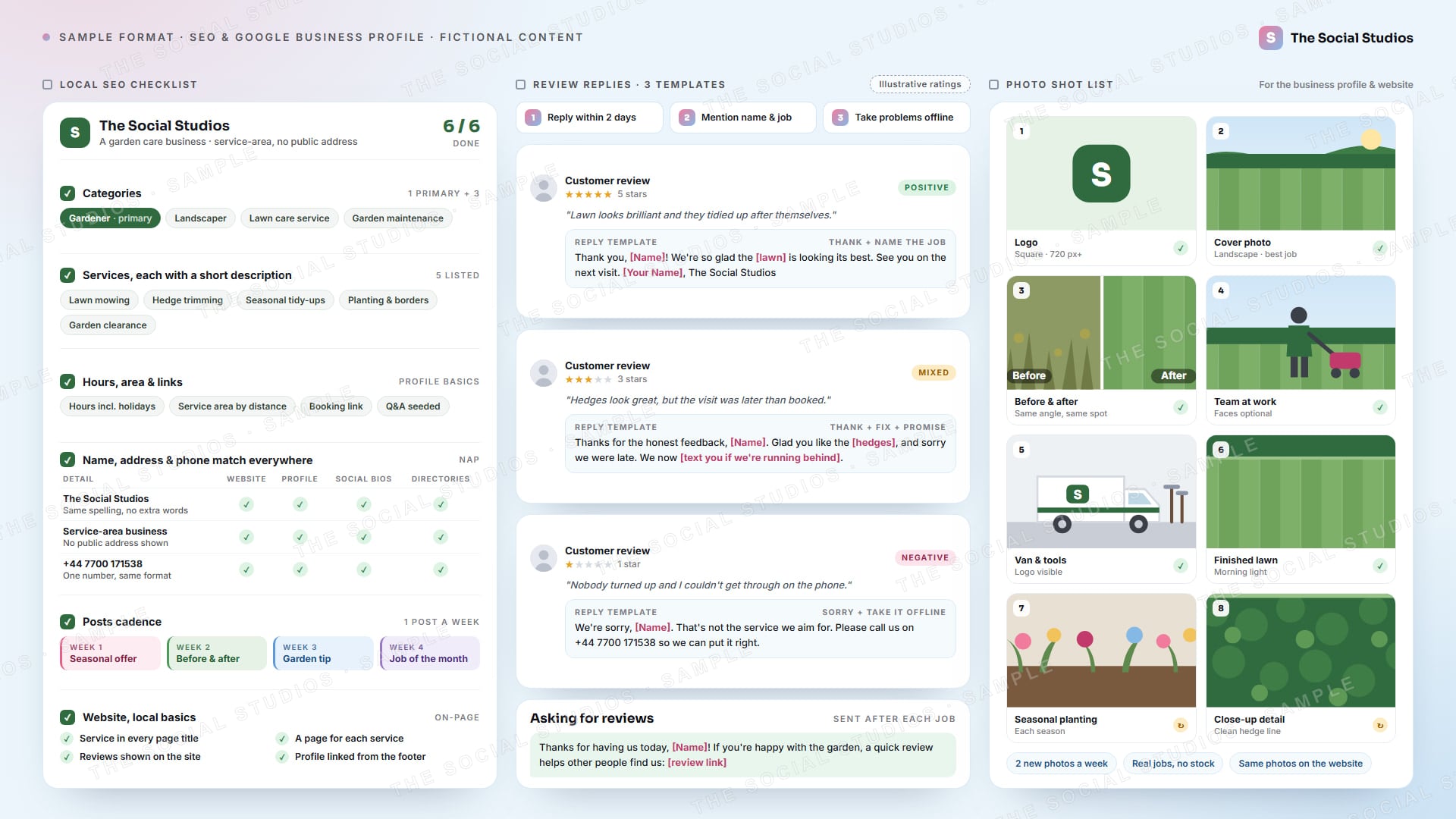Click the Lawn care service category chip
This screenshot has width=1456, height=819.
(x=289, y=218)
